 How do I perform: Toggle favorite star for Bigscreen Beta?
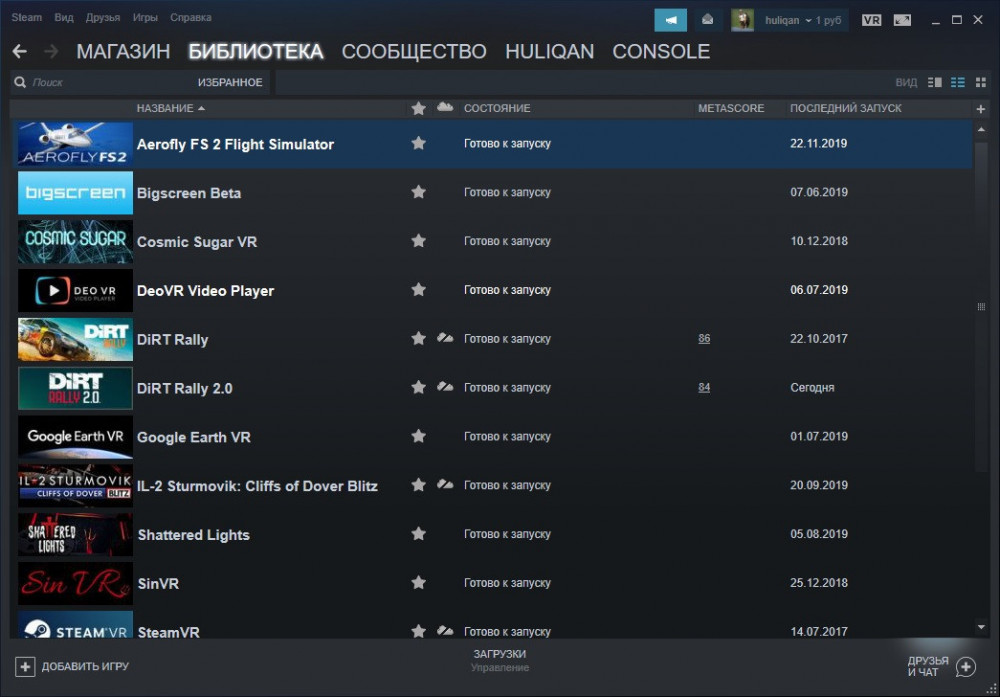click(418, 192)
